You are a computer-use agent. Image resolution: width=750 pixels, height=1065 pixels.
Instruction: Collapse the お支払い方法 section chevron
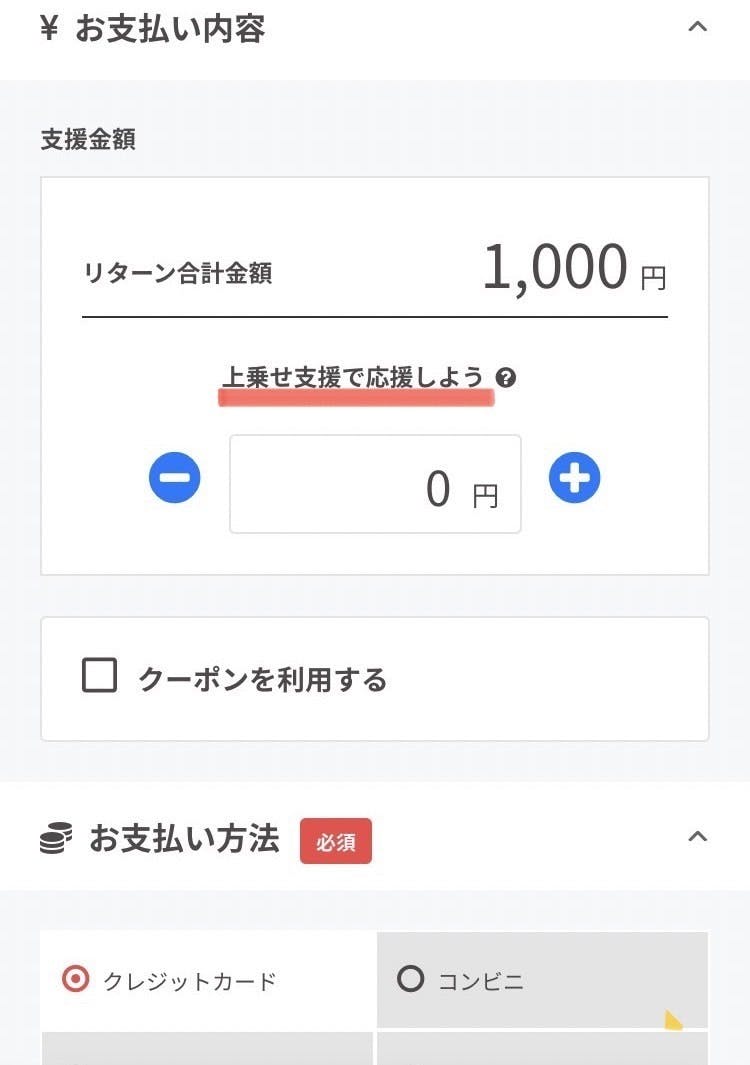click(698, 836)
